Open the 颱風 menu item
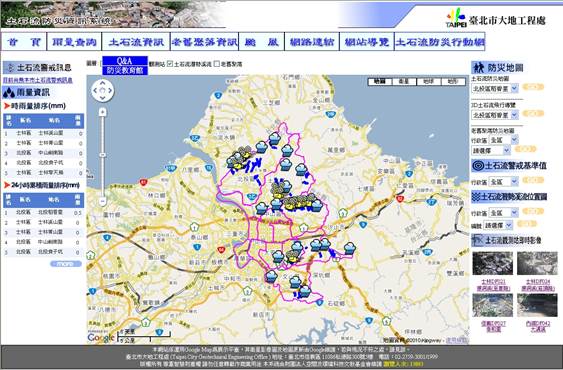Viewport: 563px width, 370px height. (x=262, y=42)
